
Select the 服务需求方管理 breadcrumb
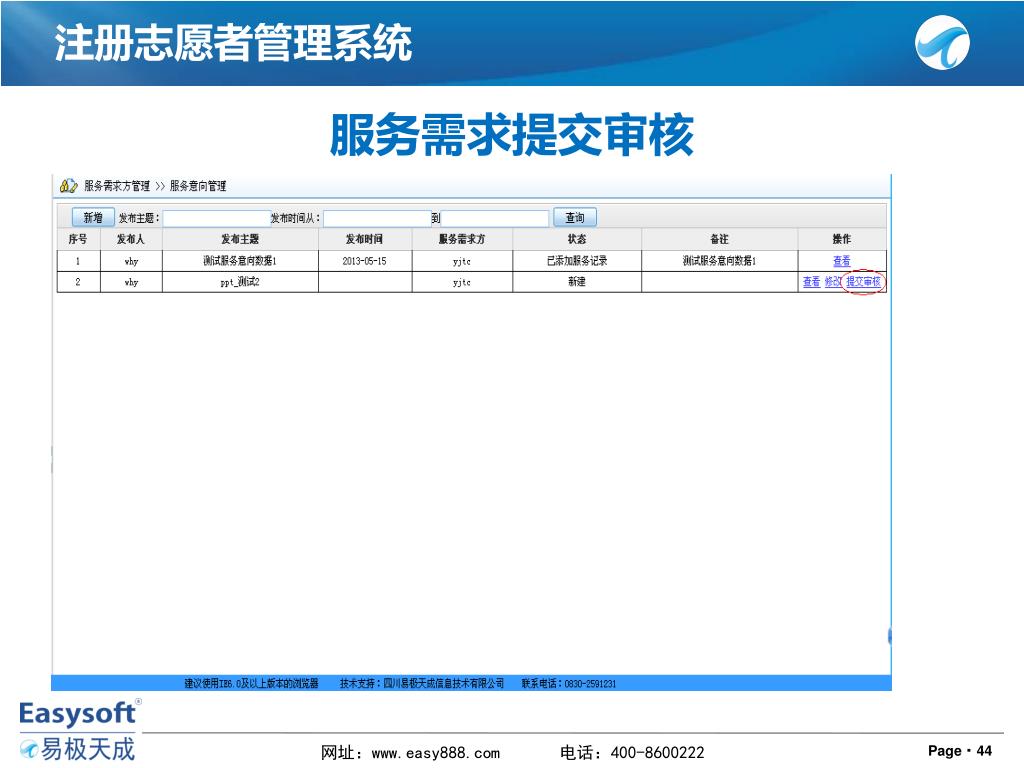point(117,186)
